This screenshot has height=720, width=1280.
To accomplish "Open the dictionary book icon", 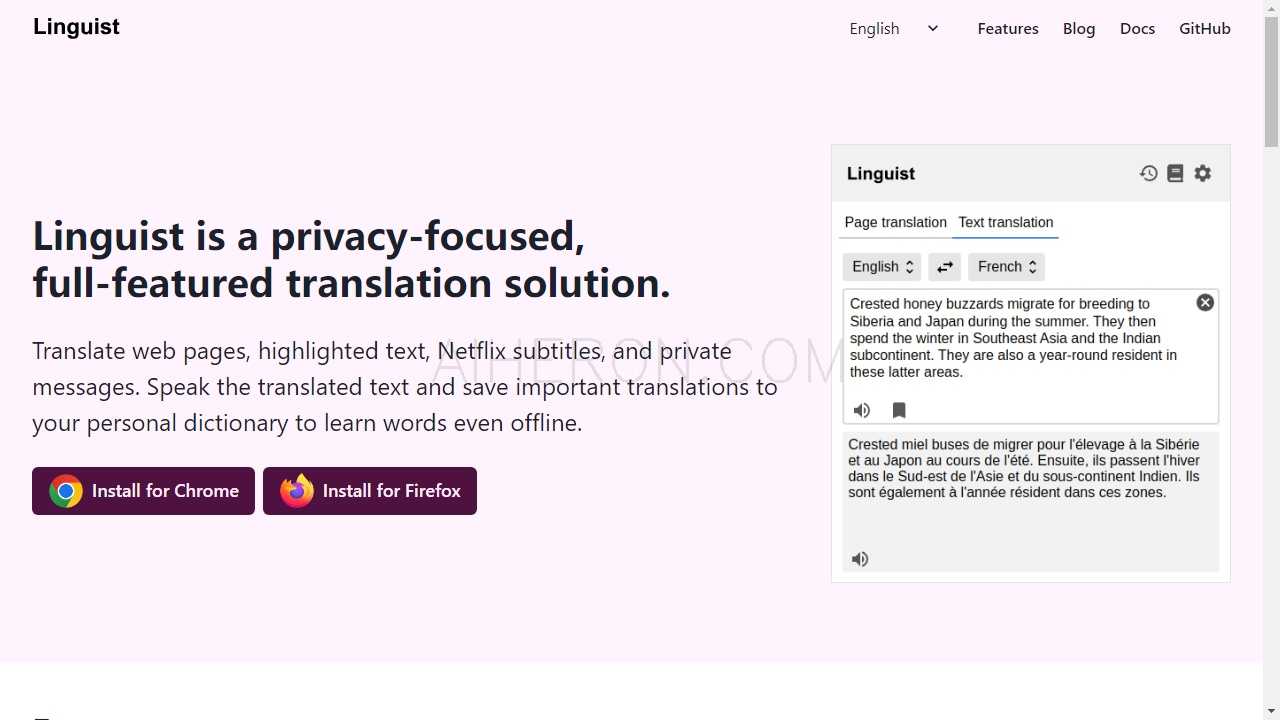I will [1175, 173].
